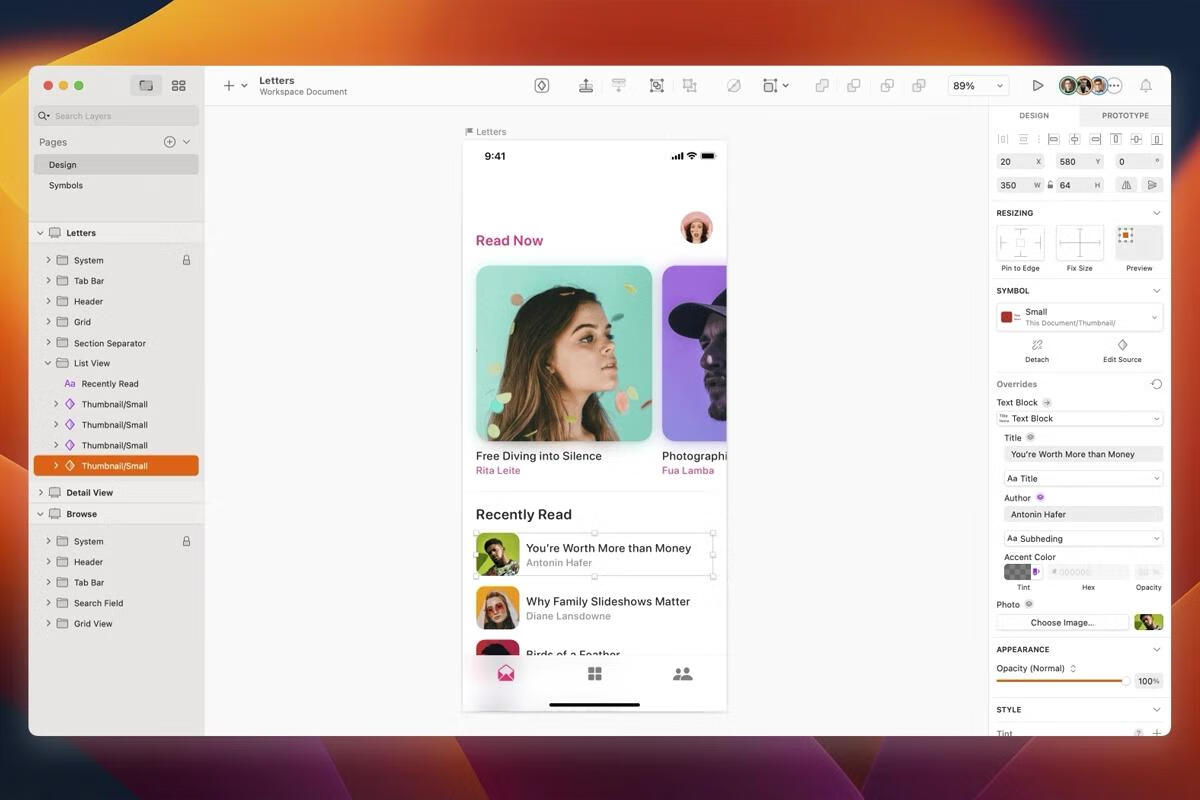This screenshot has height=800, width=1200.
Task: Open the Symbols page in the sidebar
Action: (x=65, y=185)
